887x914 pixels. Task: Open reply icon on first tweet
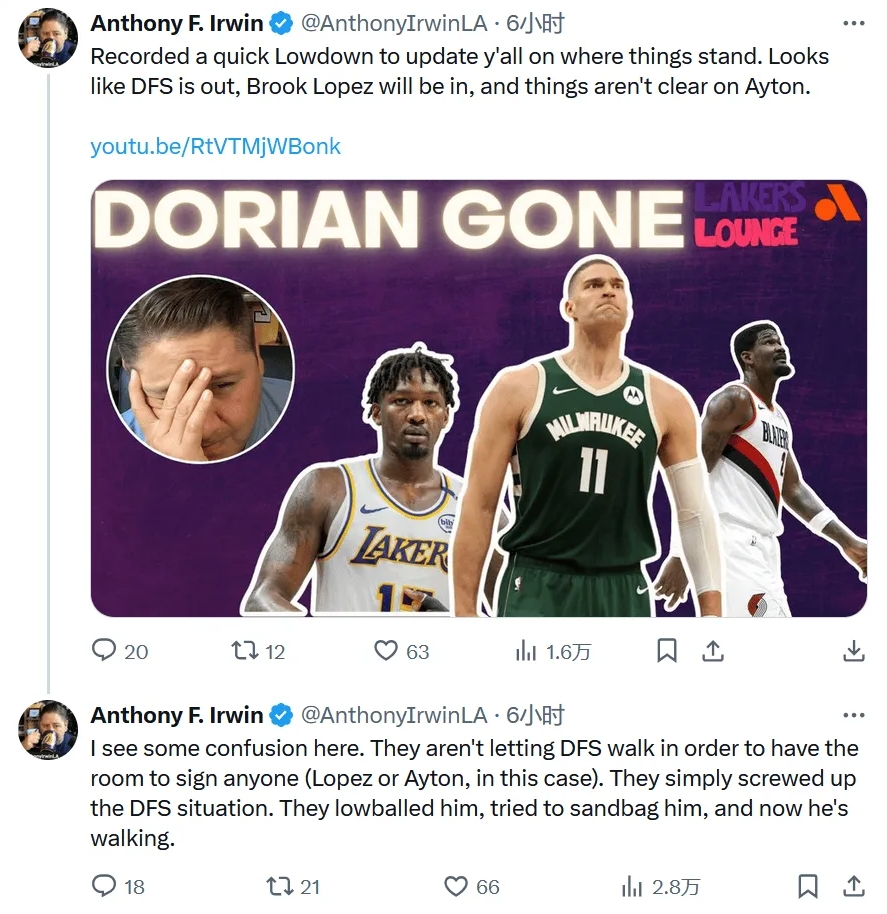(x=104, y=651)
